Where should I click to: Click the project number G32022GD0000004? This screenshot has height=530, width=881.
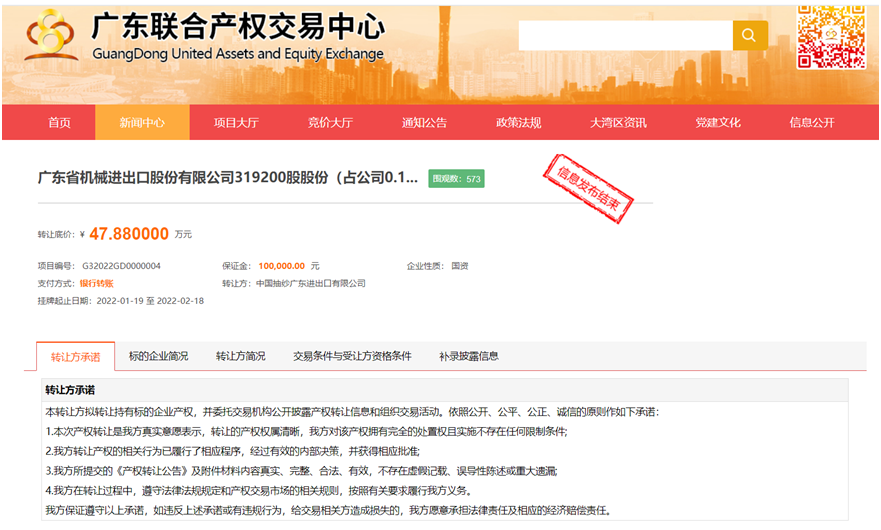click(x=121, y=266)
